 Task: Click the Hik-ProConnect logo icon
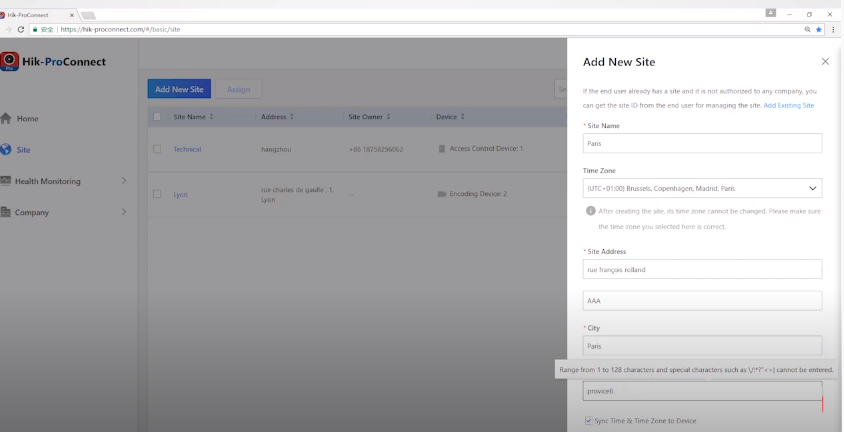pyautogui.click(x=10, y=62)
